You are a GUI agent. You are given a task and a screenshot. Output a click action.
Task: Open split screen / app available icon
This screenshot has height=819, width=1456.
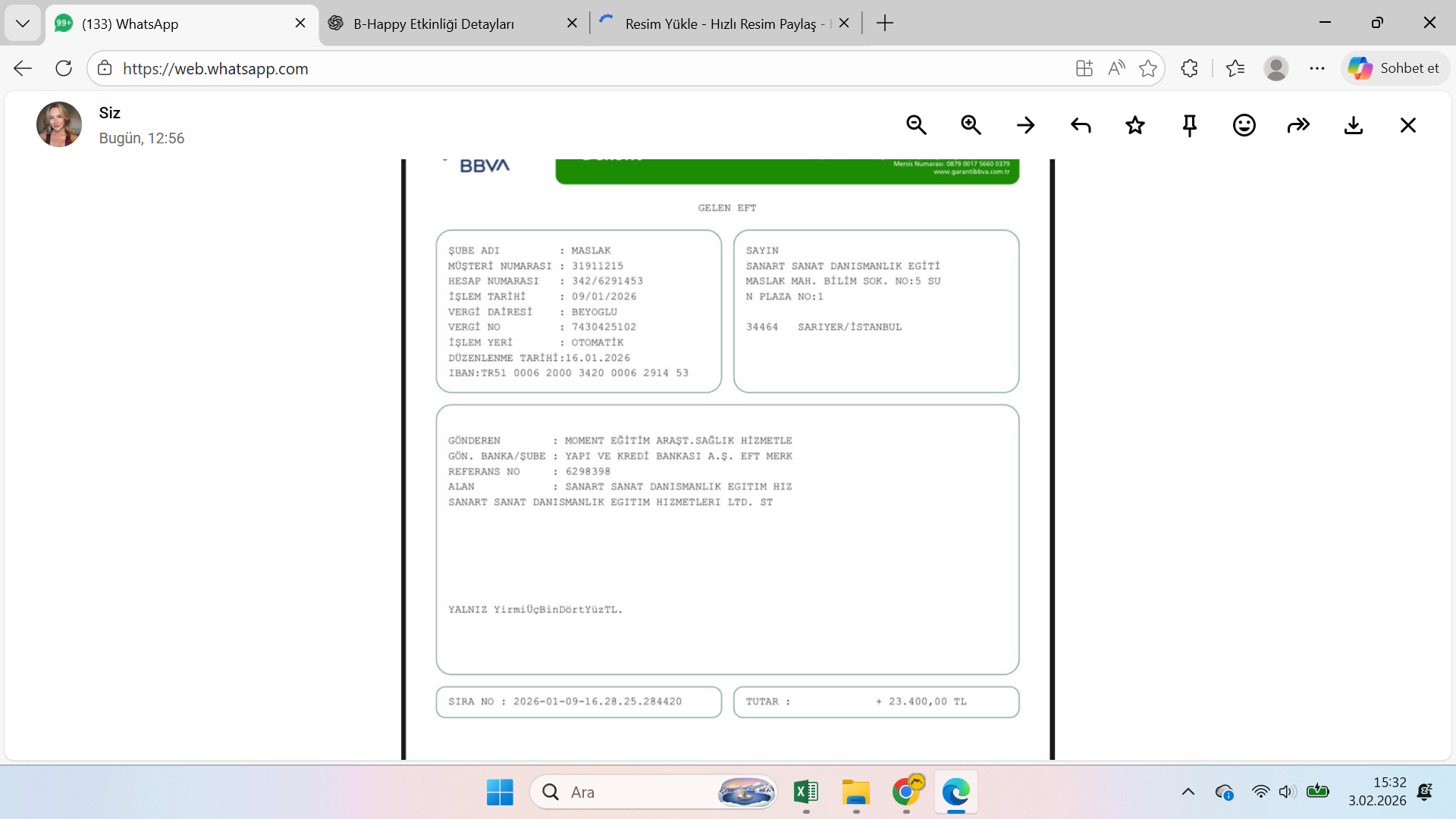[x=1084, y=68]
